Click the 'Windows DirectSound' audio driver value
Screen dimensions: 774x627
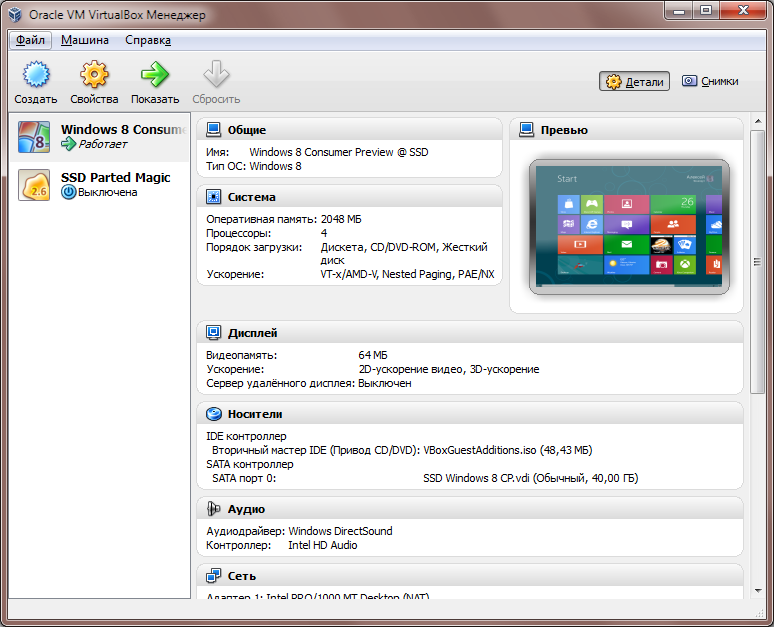340,531
